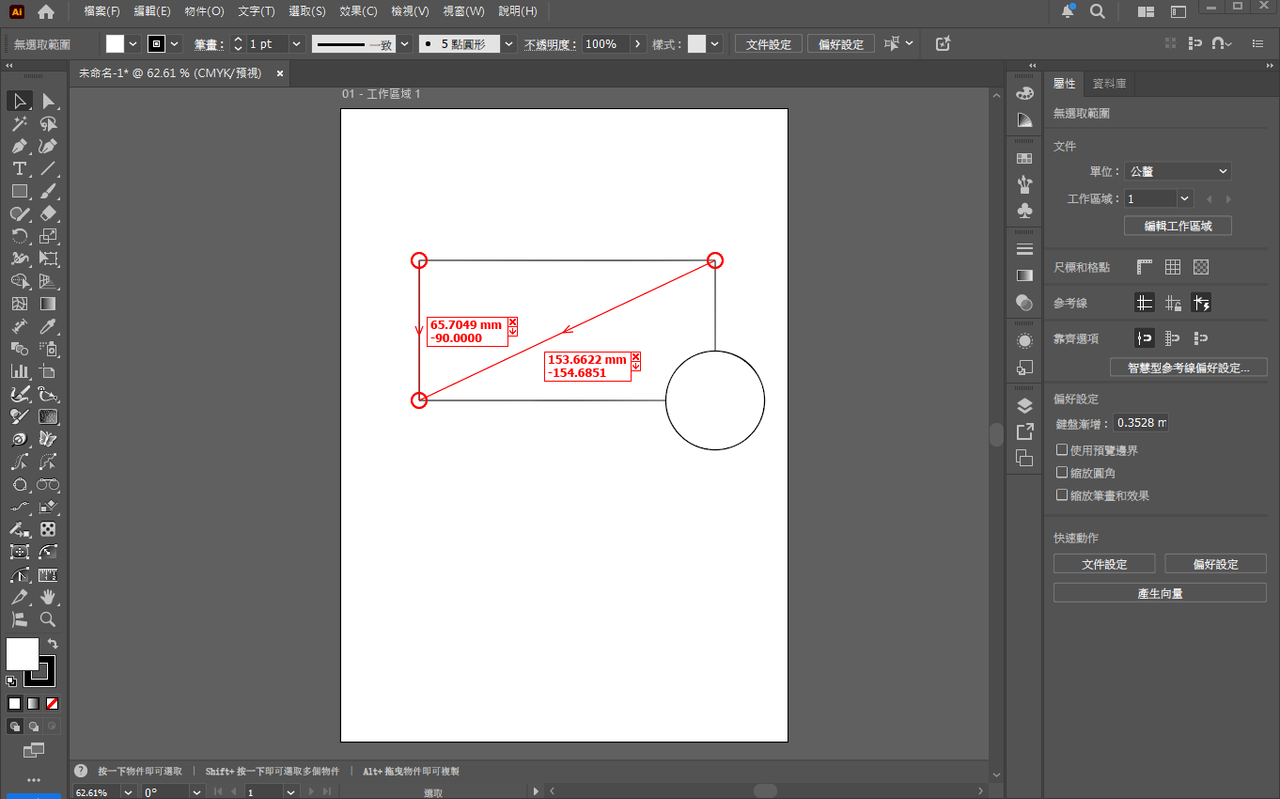Click 智慧型參考線偏好設定 button

pos(1188,368)
